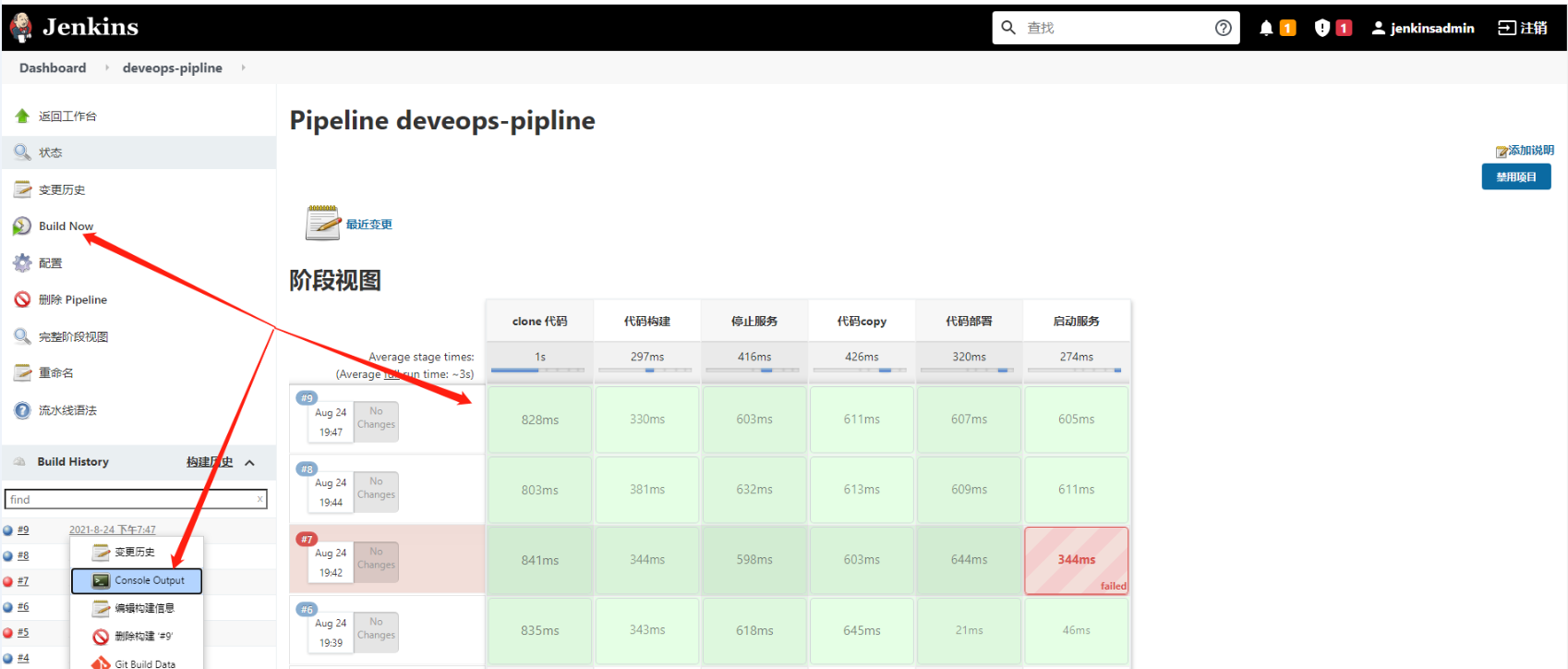Click the 21ms 代码部署 cell of #6
This screenshot has width=1568, height=669.
coord(969,630)
